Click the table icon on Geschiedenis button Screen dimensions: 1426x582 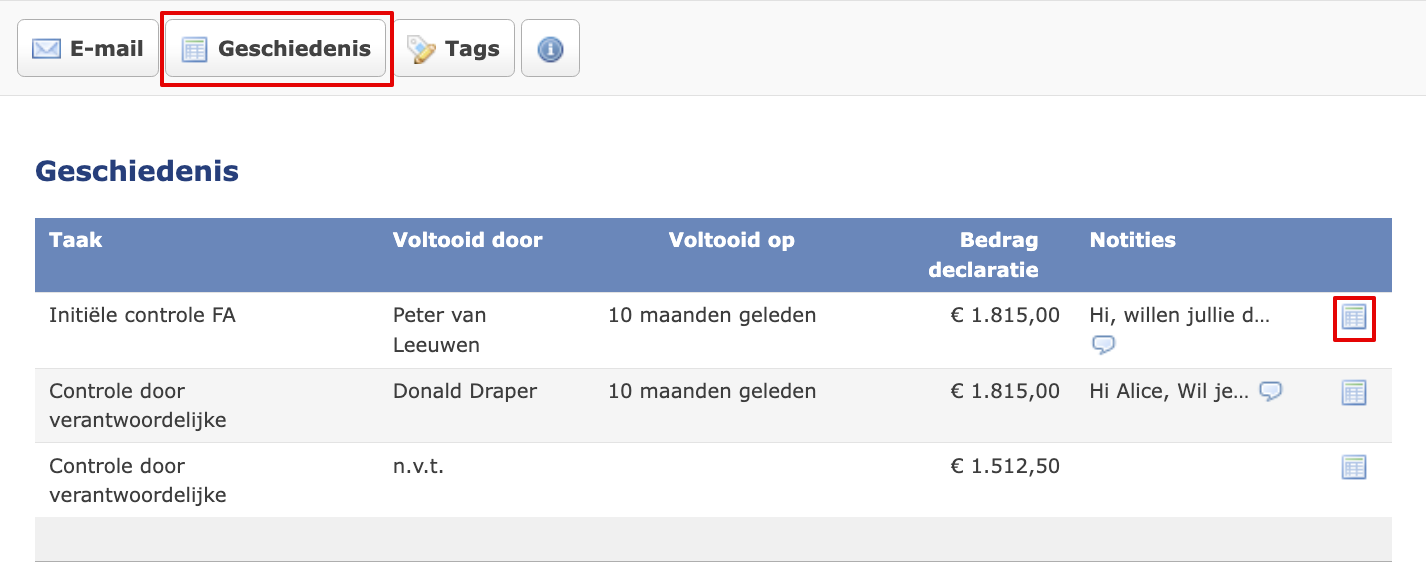[x=195, y=49]
